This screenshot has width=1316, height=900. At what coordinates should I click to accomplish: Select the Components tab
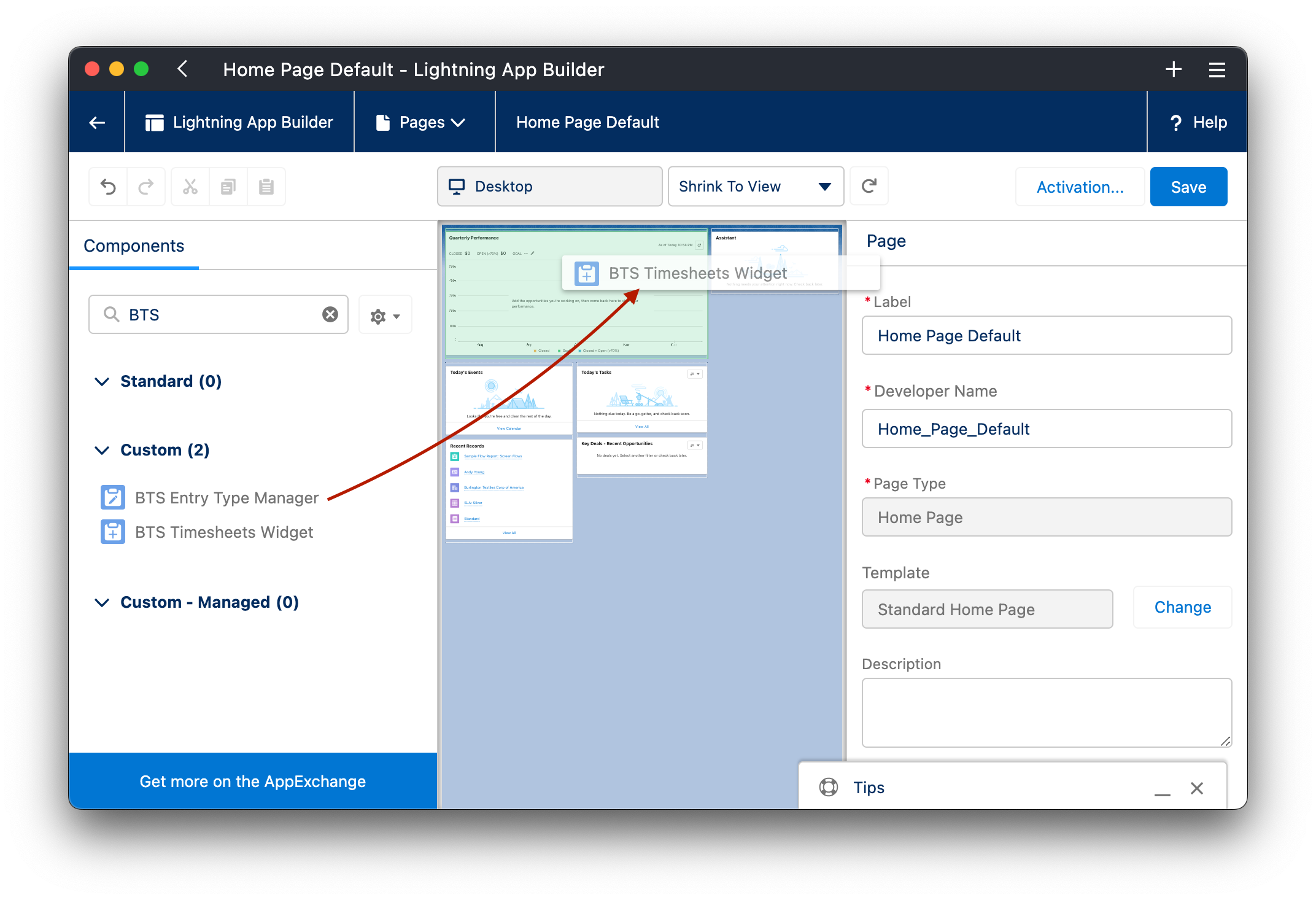[134, 246]
